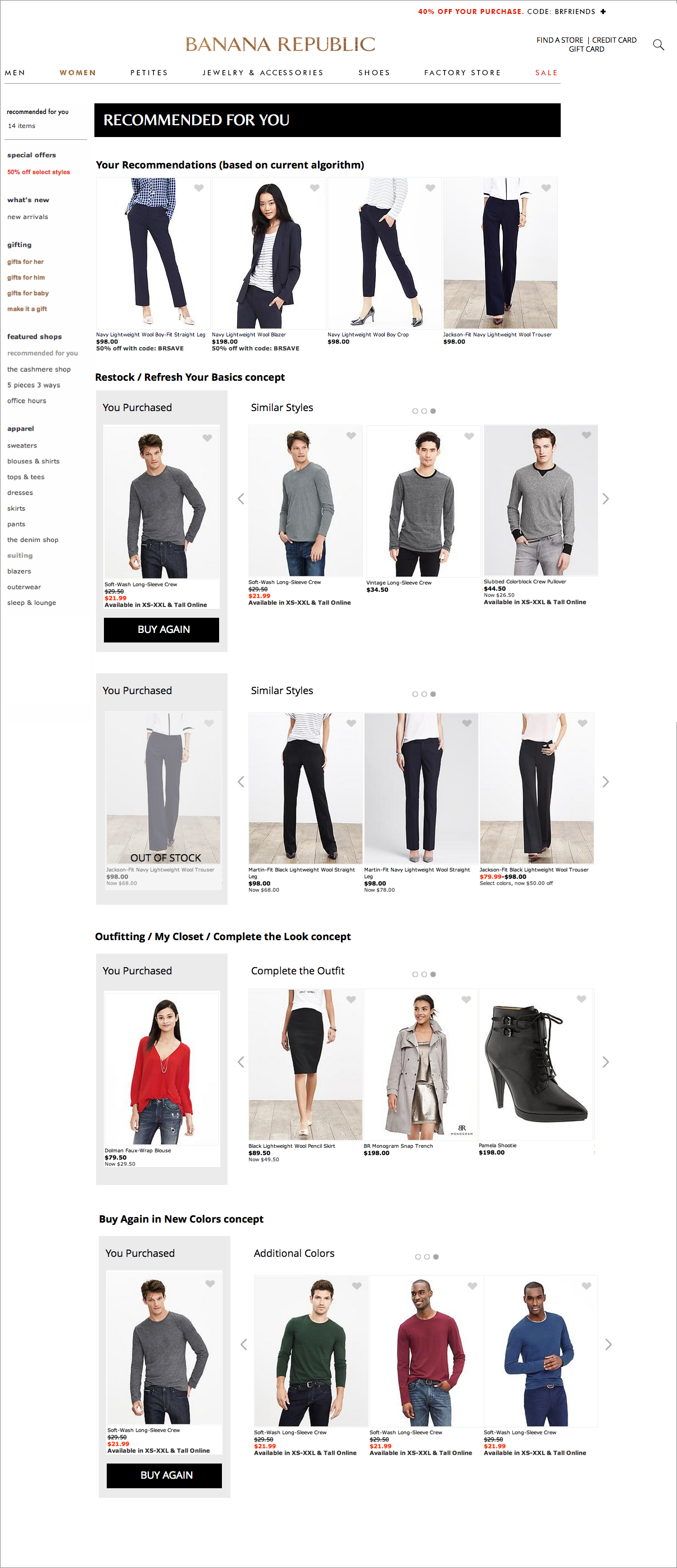The image size is (677, 1568).
Task: Open the search magnifier icon
Action: pyautogui.click(x=658, y=44)
